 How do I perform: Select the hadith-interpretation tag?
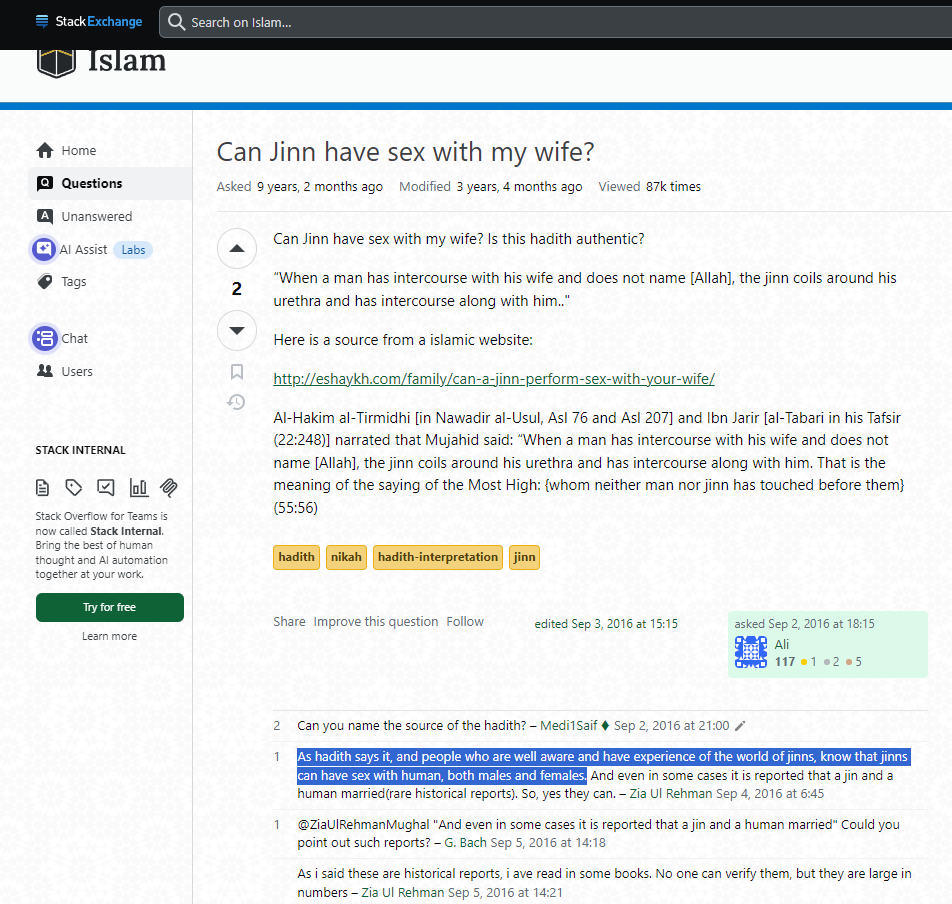(438, 557)
